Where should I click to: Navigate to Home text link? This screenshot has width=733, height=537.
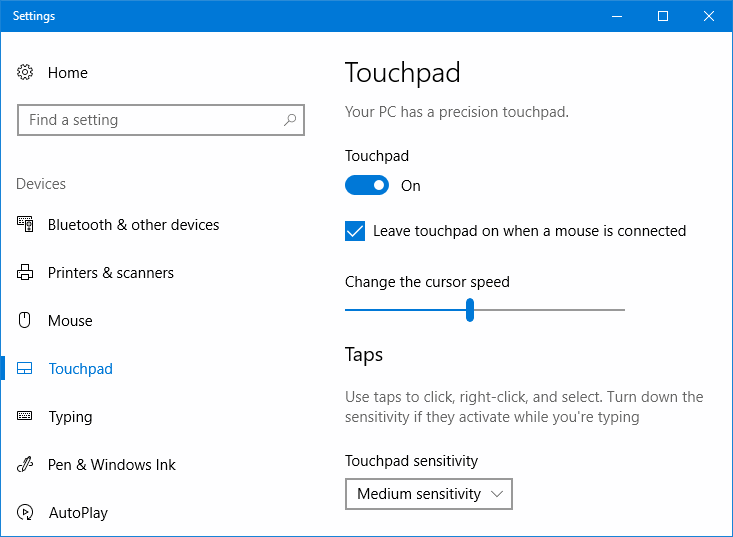pyautogui.click(x=68, y=73)
